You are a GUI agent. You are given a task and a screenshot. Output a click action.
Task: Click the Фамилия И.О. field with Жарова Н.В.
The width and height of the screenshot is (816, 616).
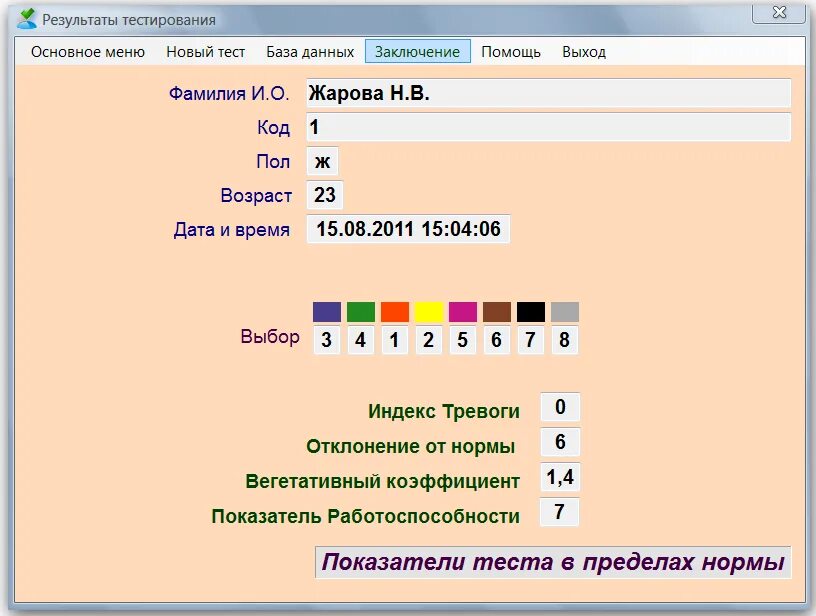(x=549, y=93)
